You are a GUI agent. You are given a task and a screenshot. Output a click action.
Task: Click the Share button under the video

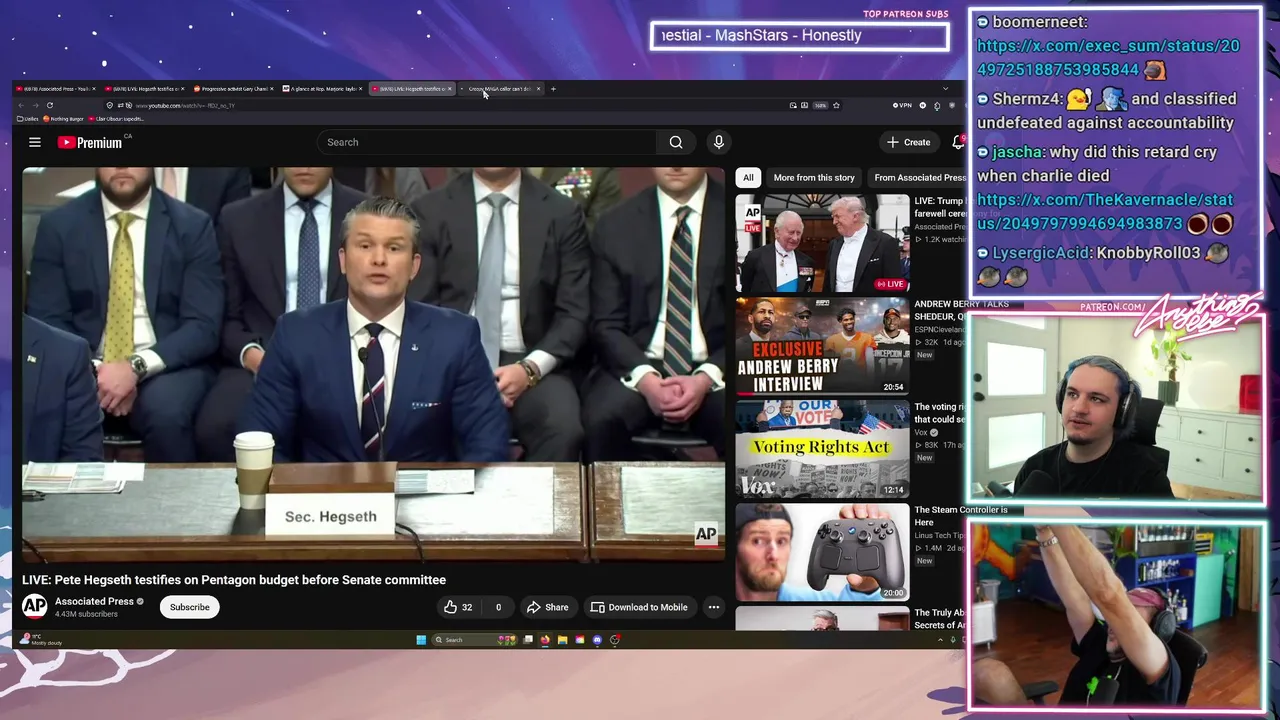[548, 607]
